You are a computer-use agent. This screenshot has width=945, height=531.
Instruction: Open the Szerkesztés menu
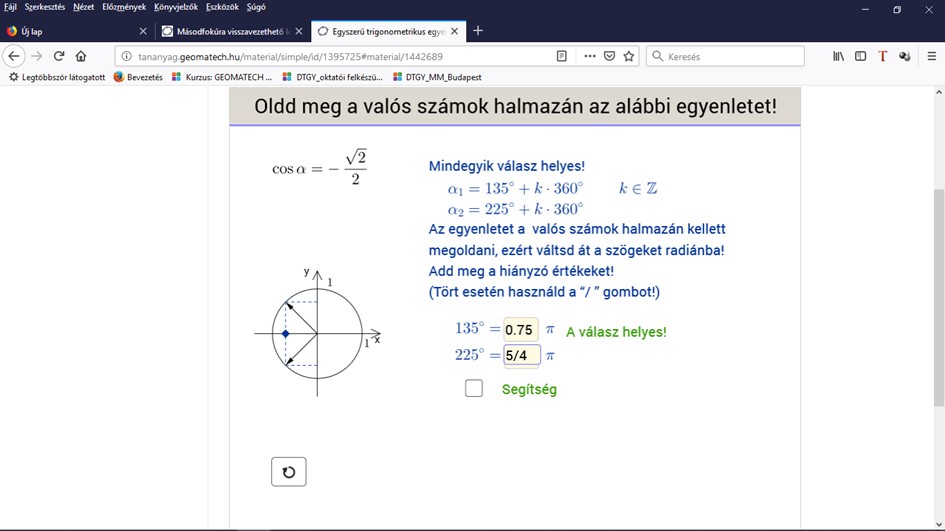45,7
